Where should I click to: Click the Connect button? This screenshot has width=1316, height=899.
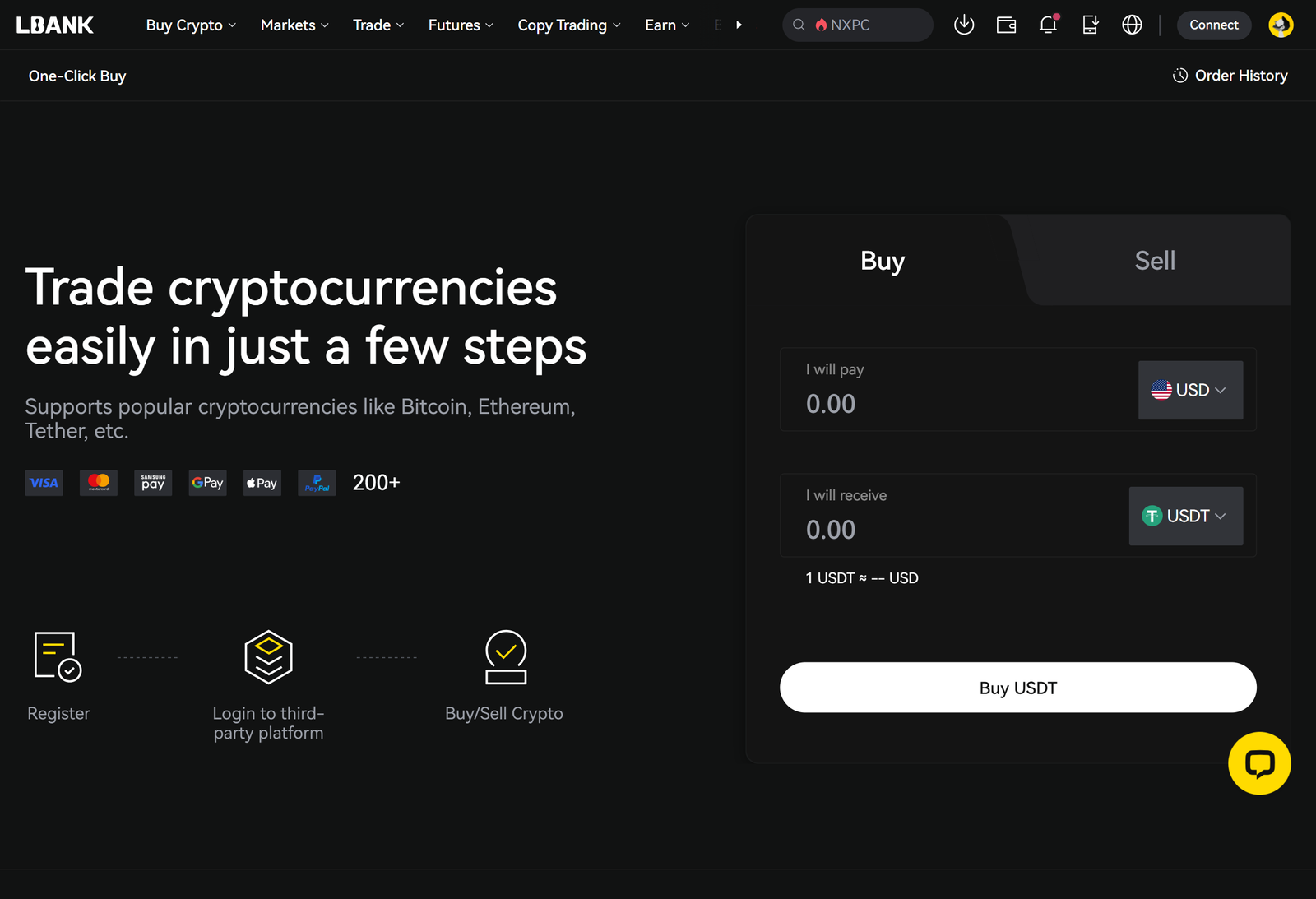[1213, 25]
